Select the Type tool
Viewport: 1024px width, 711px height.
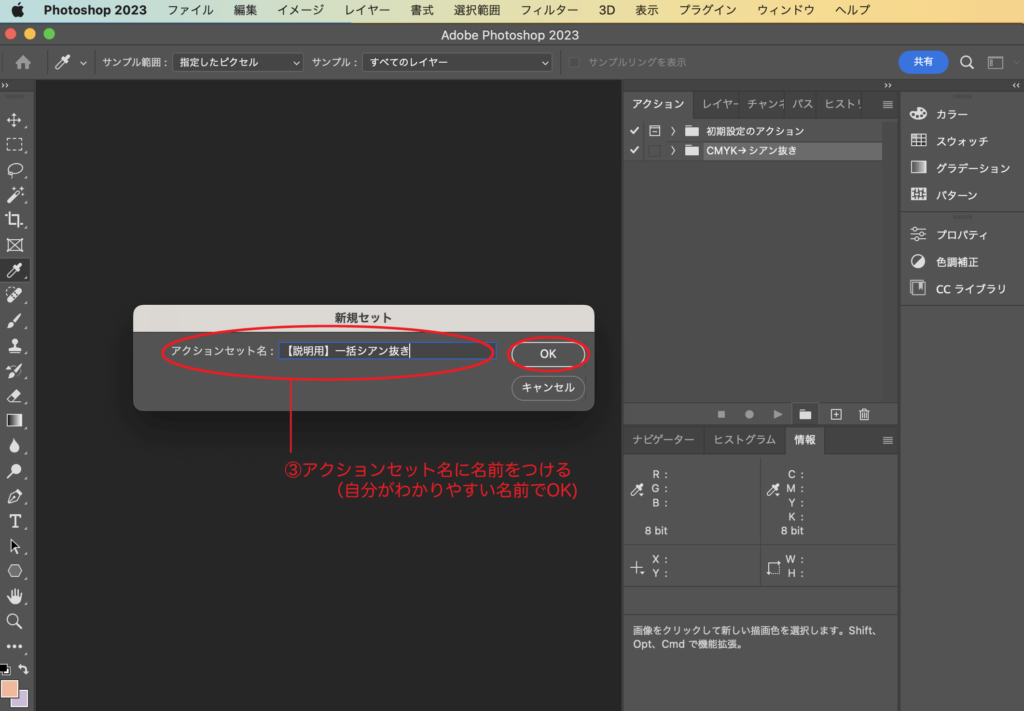tap(14, 521)
